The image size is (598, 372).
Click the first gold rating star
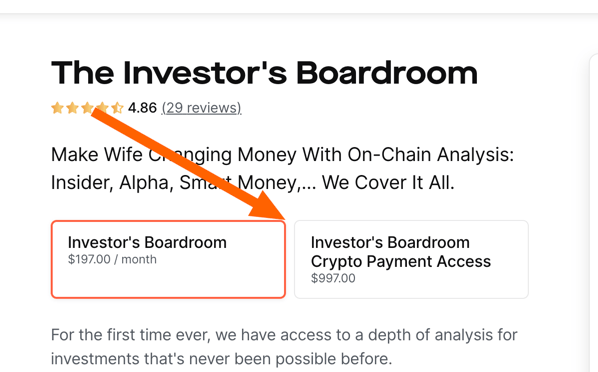[x=57, y=108]
